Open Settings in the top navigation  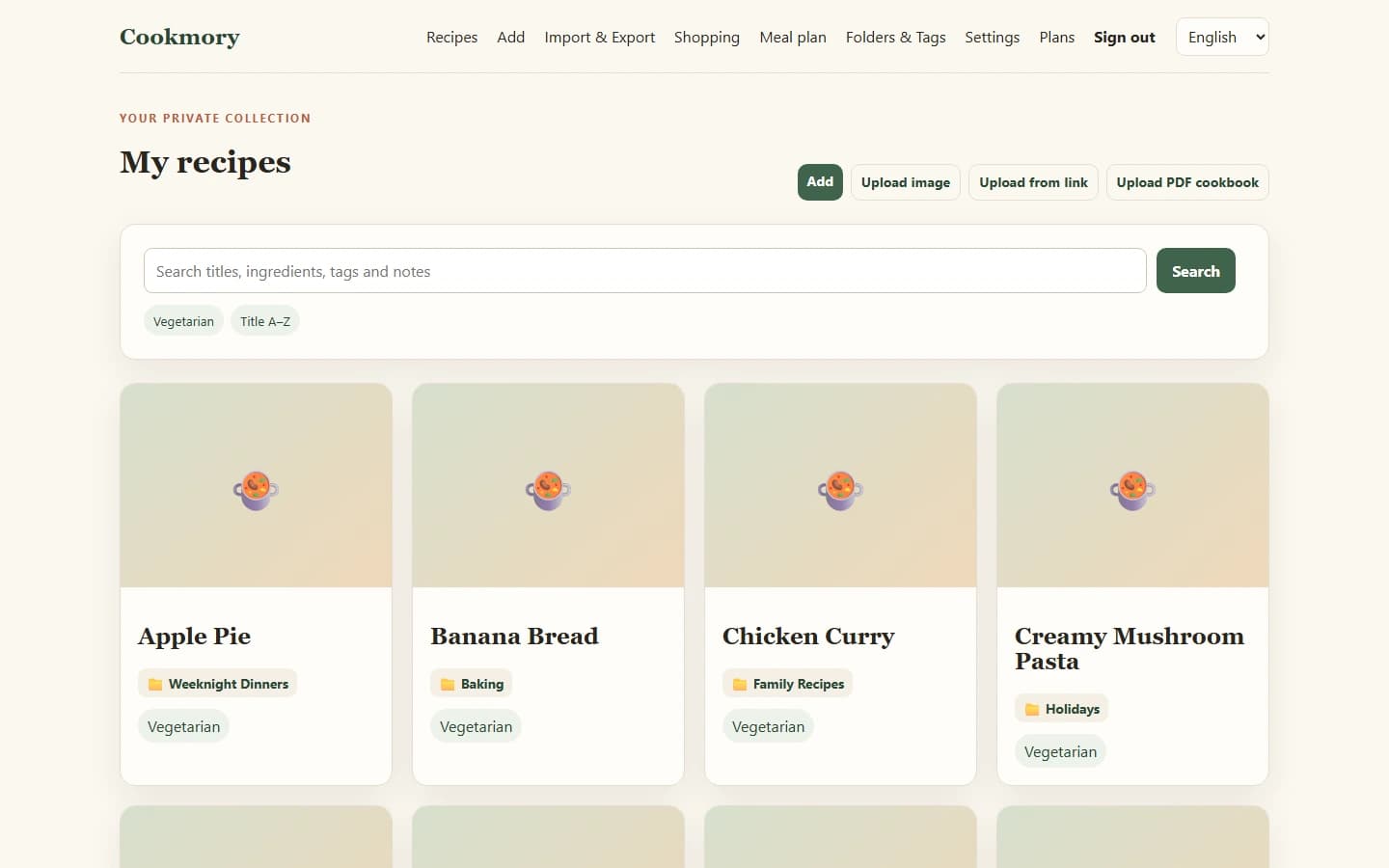pyautogui.click(x=992, y=37)
